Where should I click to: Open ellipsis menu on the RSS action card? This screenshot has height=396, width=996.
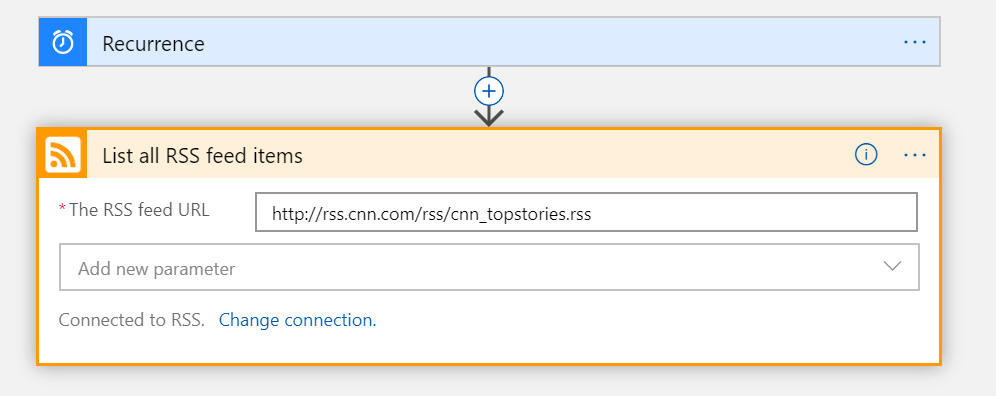(x=915, y=154)
